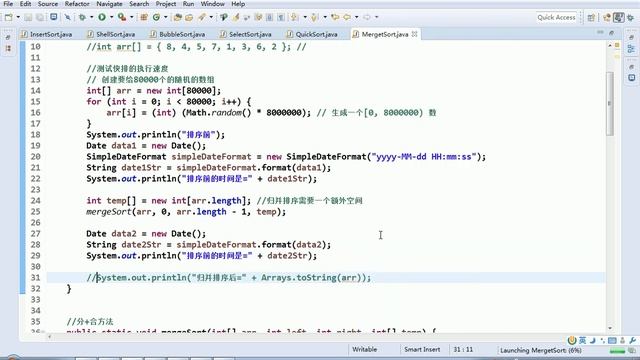Open the Edit menu
The image size is (640, 360).
(25, 4)
